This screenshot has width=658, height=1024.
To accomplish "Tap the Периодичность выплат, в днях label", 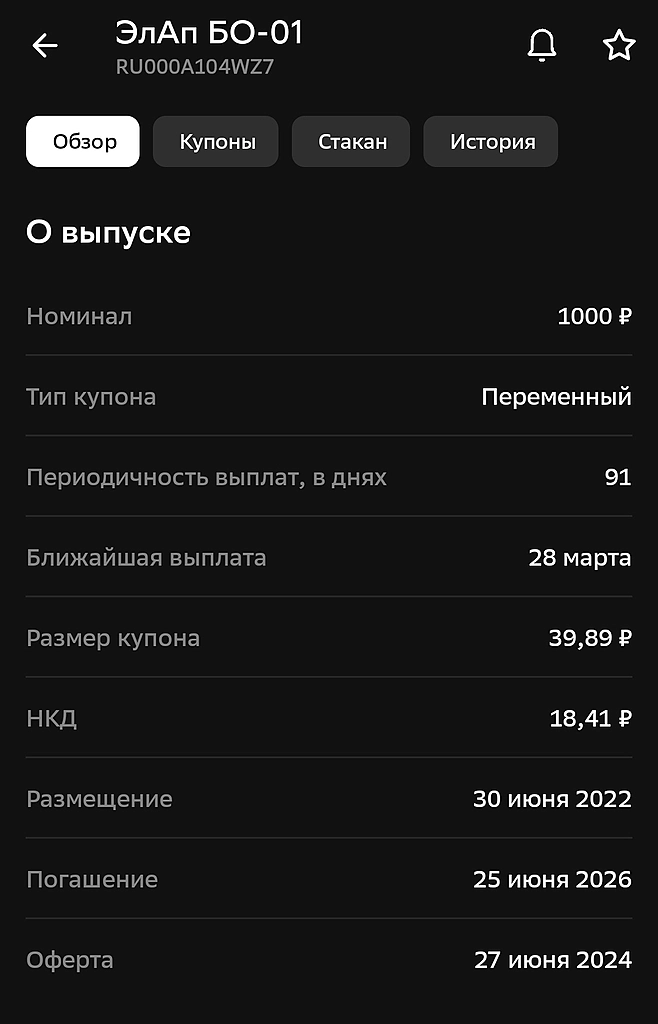I will tap(206, 477).
